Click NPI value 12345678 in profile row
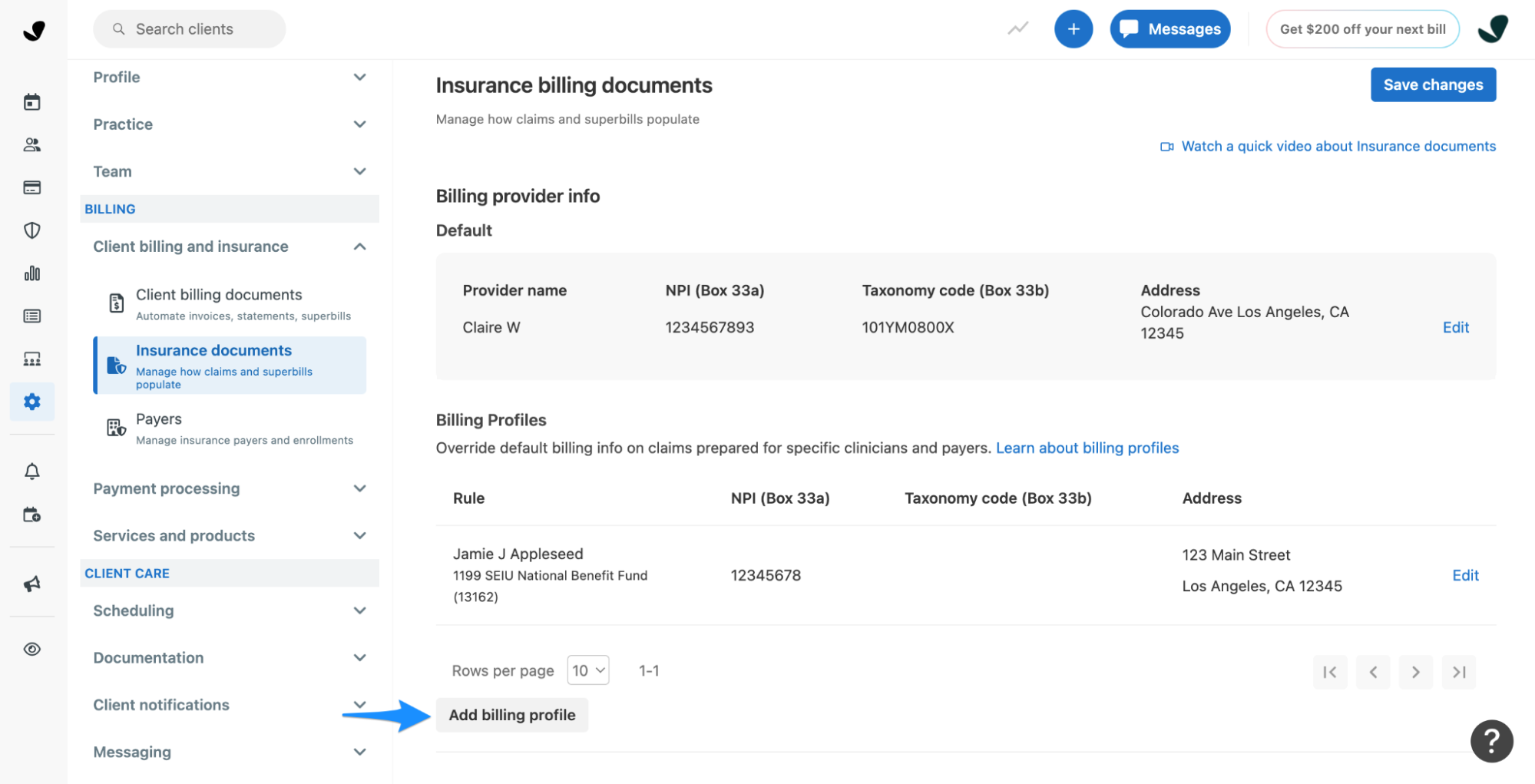Image resolution: width=1535 pixels, height=784 pixels. [766, 575]
